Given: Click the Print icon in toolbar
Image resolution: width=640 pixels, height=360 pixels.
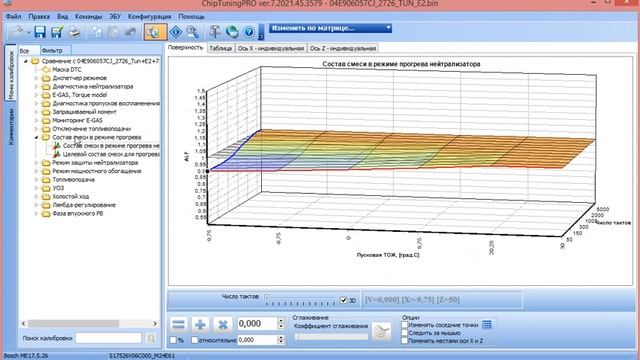Looking at the screenshot, I should click(x=74, y=32).
